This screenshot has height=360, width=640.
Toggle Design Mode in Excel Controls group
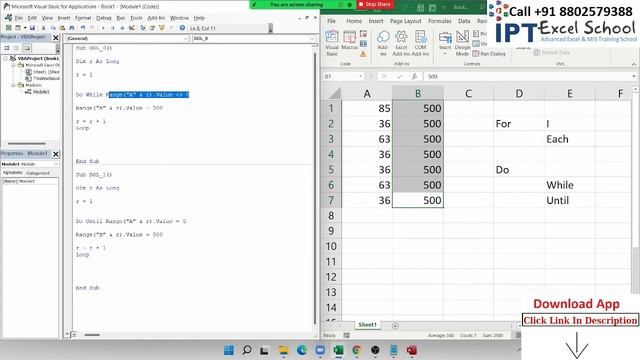point(462,43)
